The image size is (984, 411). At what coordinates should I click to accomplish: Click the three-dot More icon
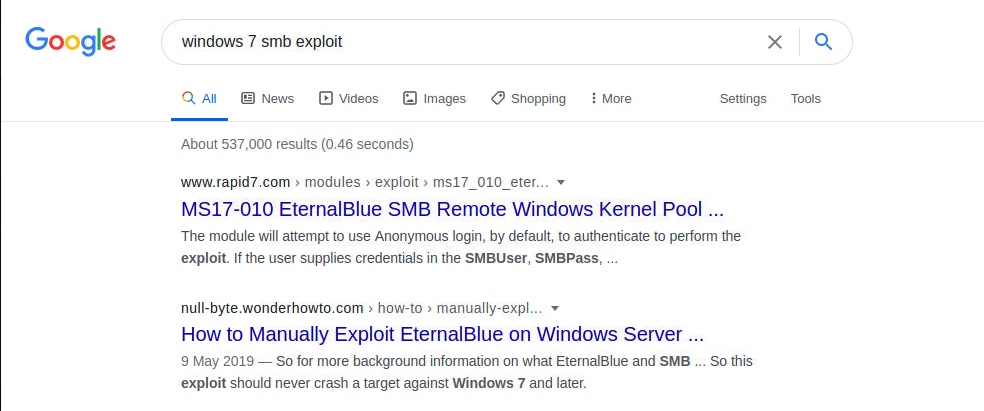click(x=594, y=98)
